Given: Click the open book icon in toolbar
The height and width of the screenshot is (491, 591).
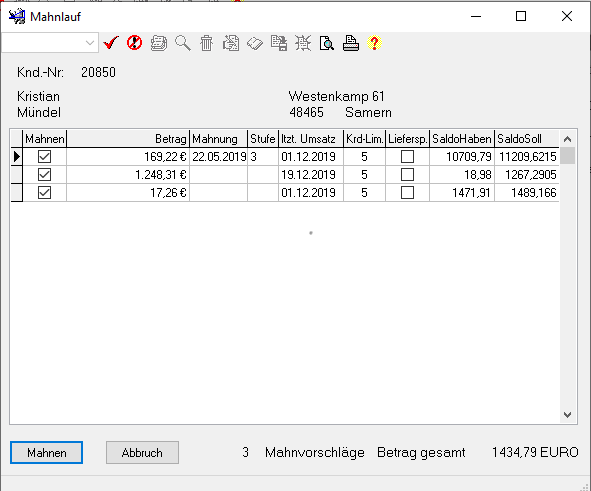Looking at the screenshot, I should [x=255, y=43].
